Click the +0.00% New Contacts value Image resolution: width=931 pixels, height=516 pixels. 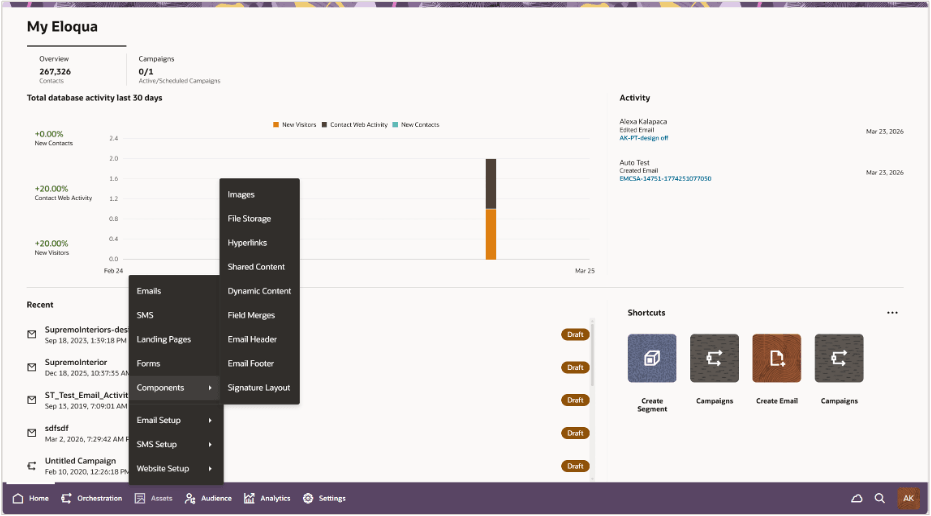[x=49, y=134]
